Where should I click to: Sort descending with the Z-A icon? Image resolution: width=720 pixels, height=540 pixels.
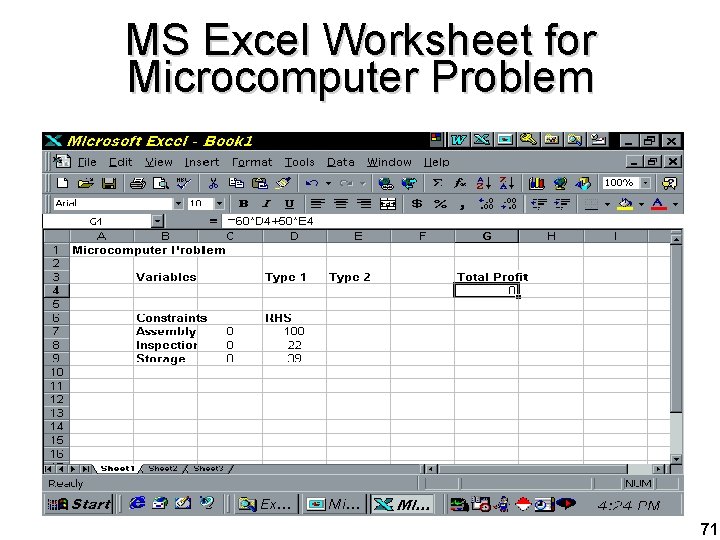click(506, 183)
